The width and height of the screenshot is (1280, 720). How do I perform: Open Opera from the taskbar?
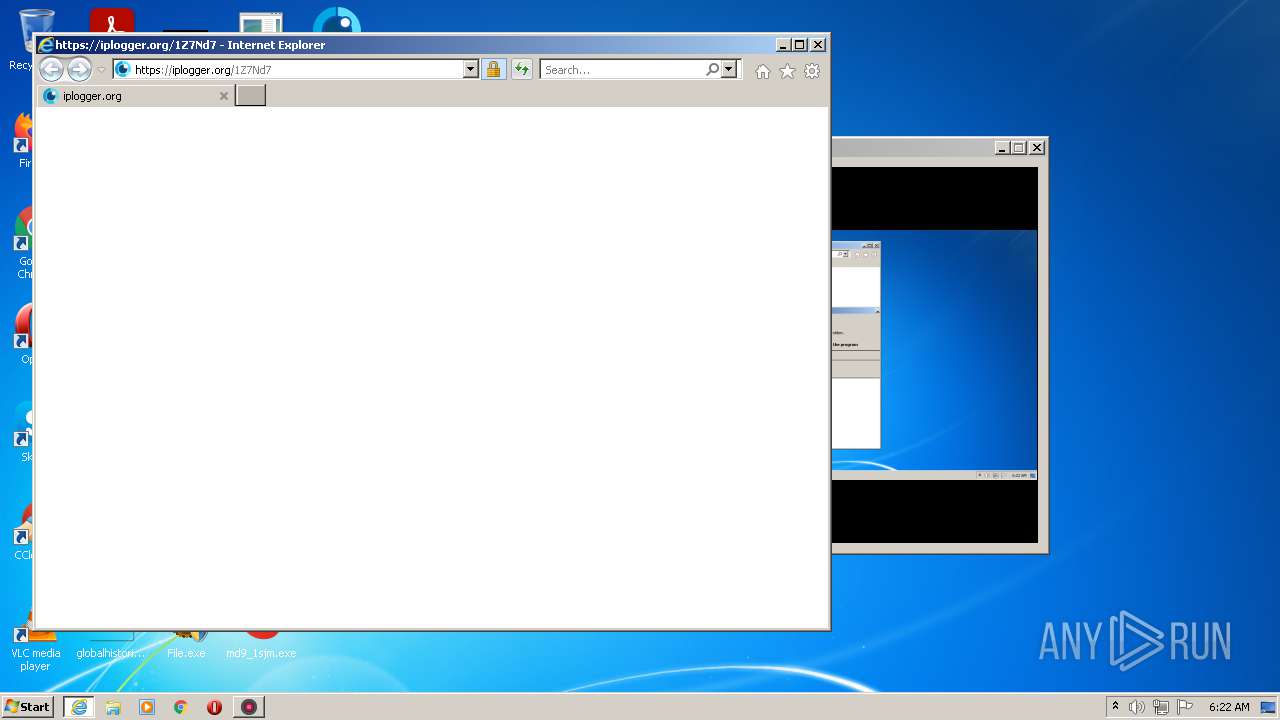click(x=214, y=707)
